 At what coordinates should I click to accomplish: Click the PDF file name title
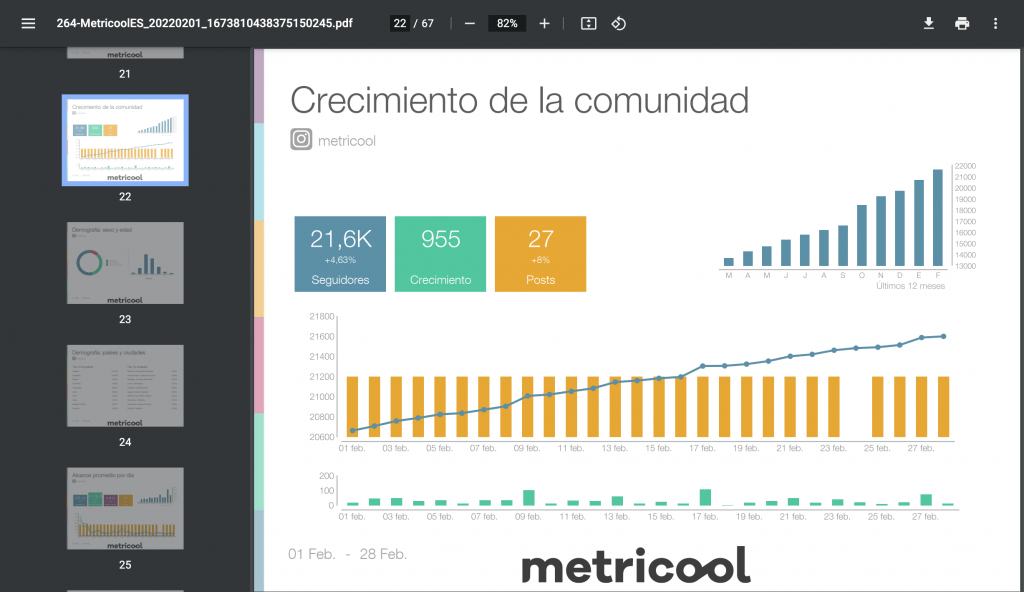[x=204, y=24]
